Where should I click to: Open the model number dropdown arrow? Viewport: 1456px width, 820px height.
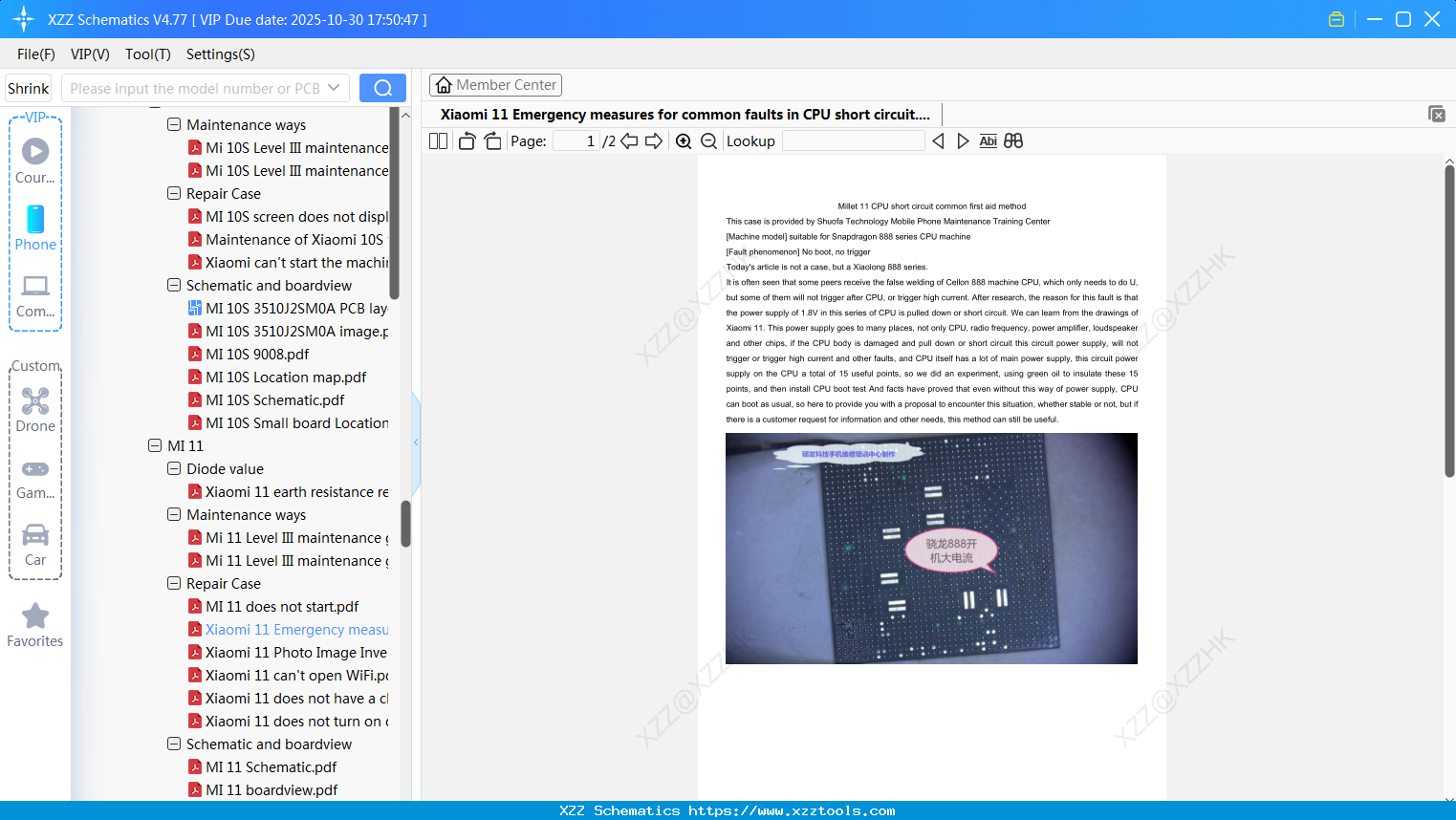(x=334, y=88)
